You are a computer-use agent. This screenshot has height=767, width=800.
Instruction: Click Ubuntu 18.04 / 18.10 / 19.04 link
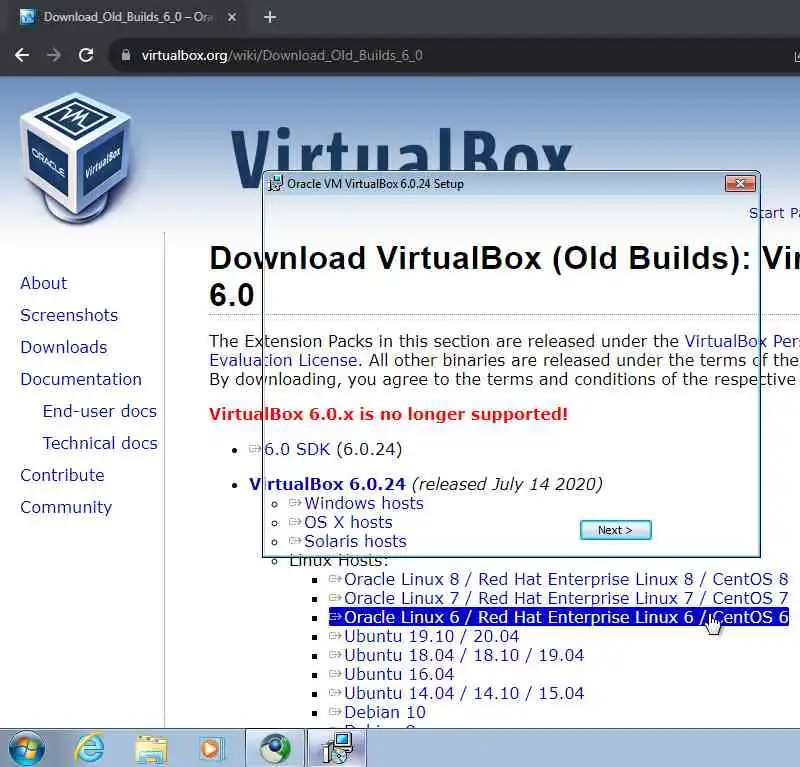coord(464,655)
